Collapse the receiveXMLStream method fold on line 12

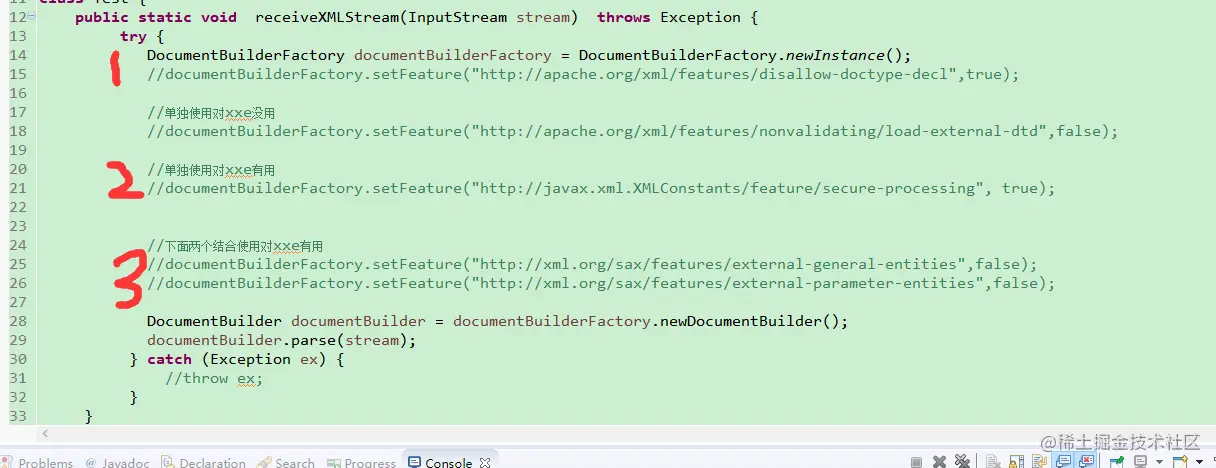click(x=32, y=17)
